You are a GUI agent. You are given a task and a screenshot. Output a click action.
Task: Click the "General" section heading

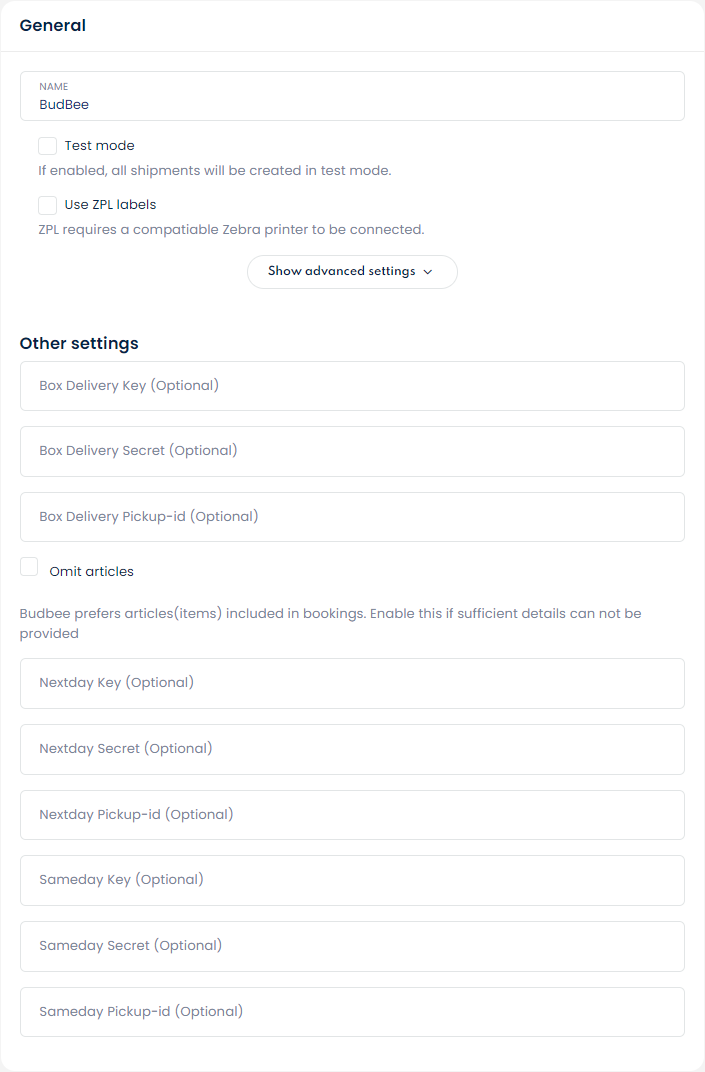click(x=53, y=26)
